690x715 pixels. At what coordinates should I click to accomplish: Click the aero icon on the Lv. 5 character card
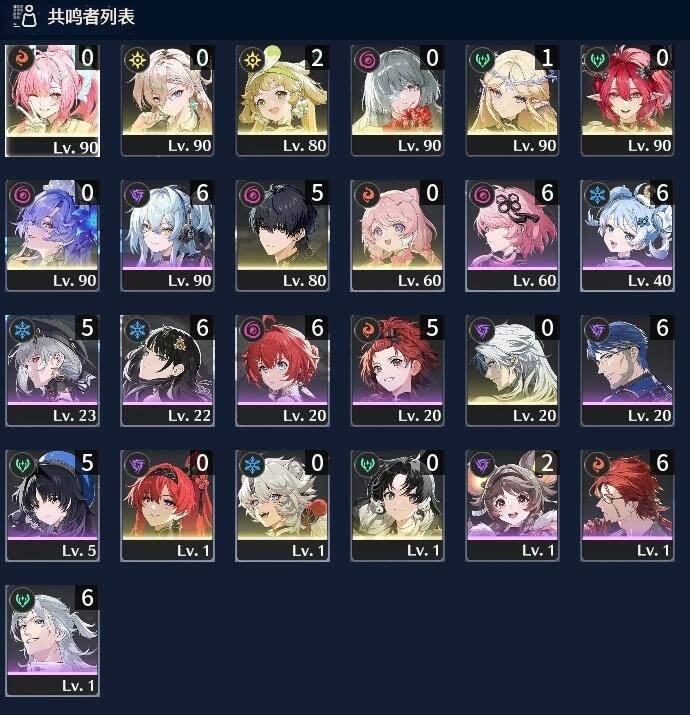(23, 465)
